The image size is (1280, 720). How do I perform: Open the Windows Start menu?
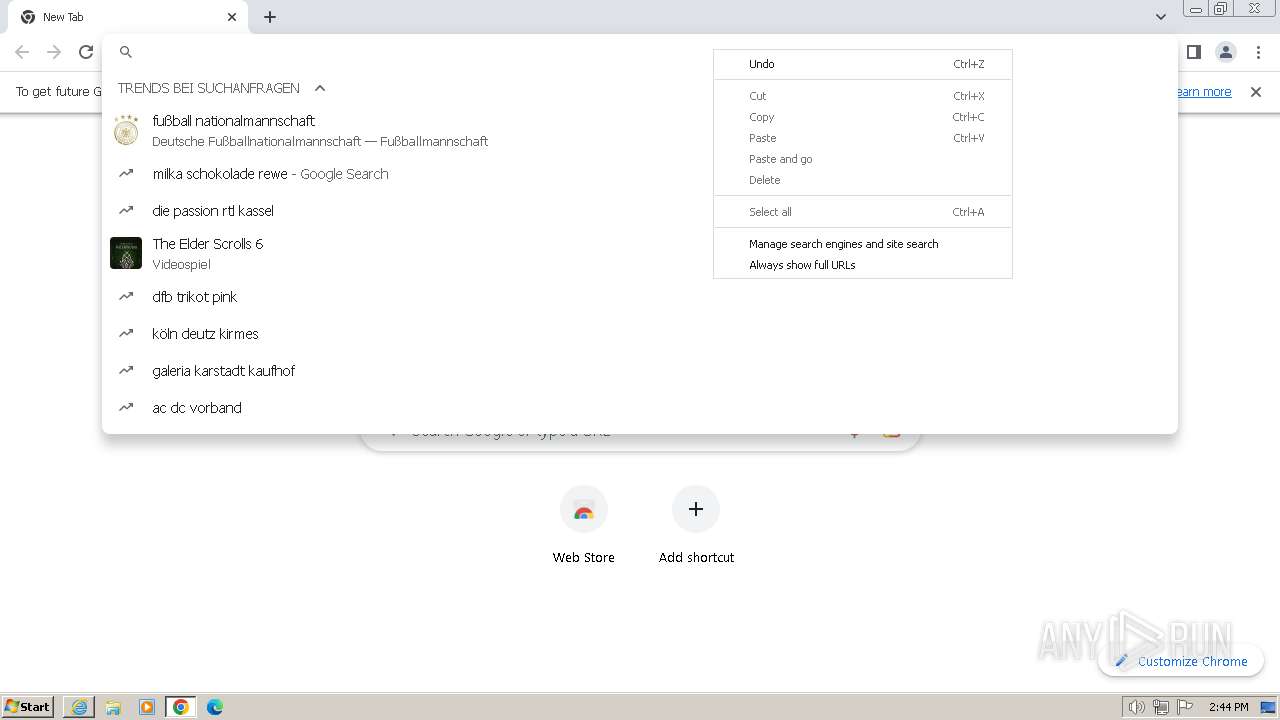click(x=28, y=706)
